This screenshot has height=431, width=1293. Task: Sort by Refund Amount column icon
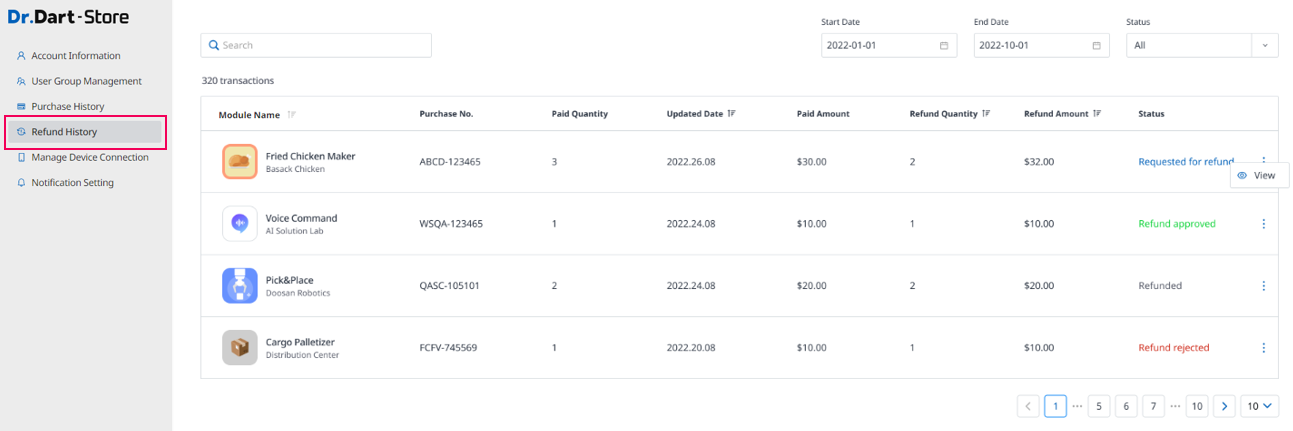pyautogui.click(x=1098, y=114)
